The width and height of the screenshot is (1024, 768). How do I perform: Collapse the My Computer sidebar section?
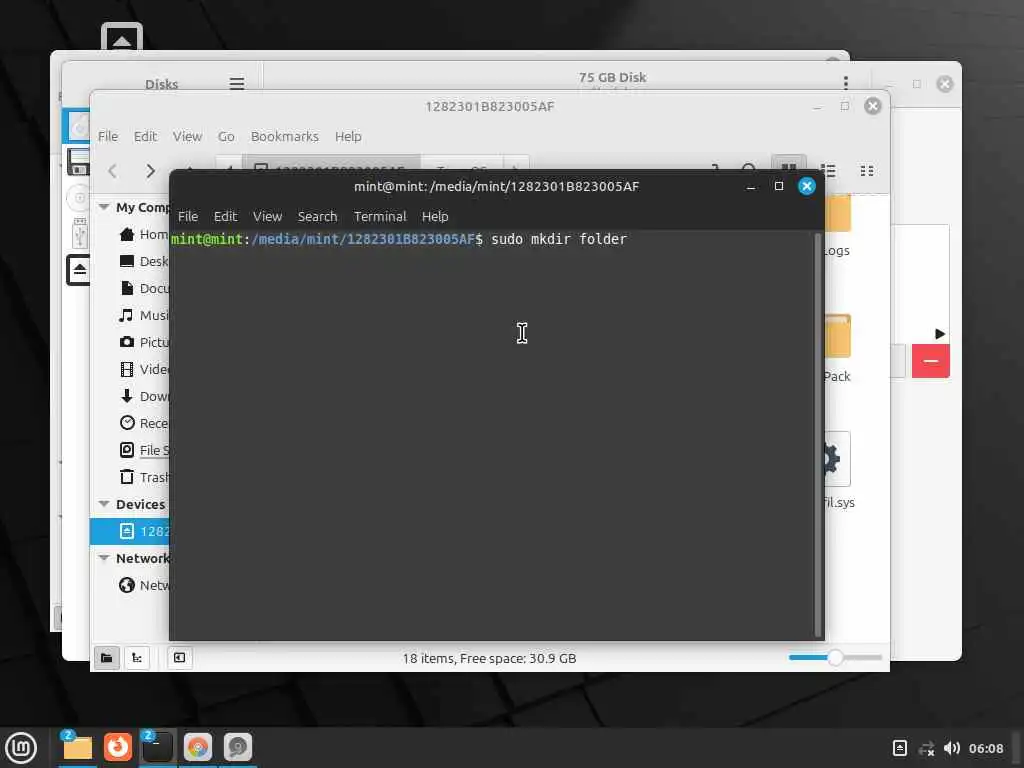click(x=104, y=207)
